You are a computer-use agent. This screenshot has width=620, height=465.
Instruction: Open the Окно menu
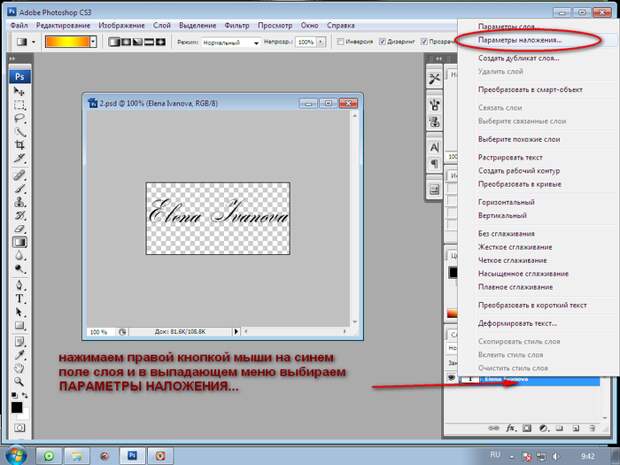(x=310, y=25)
